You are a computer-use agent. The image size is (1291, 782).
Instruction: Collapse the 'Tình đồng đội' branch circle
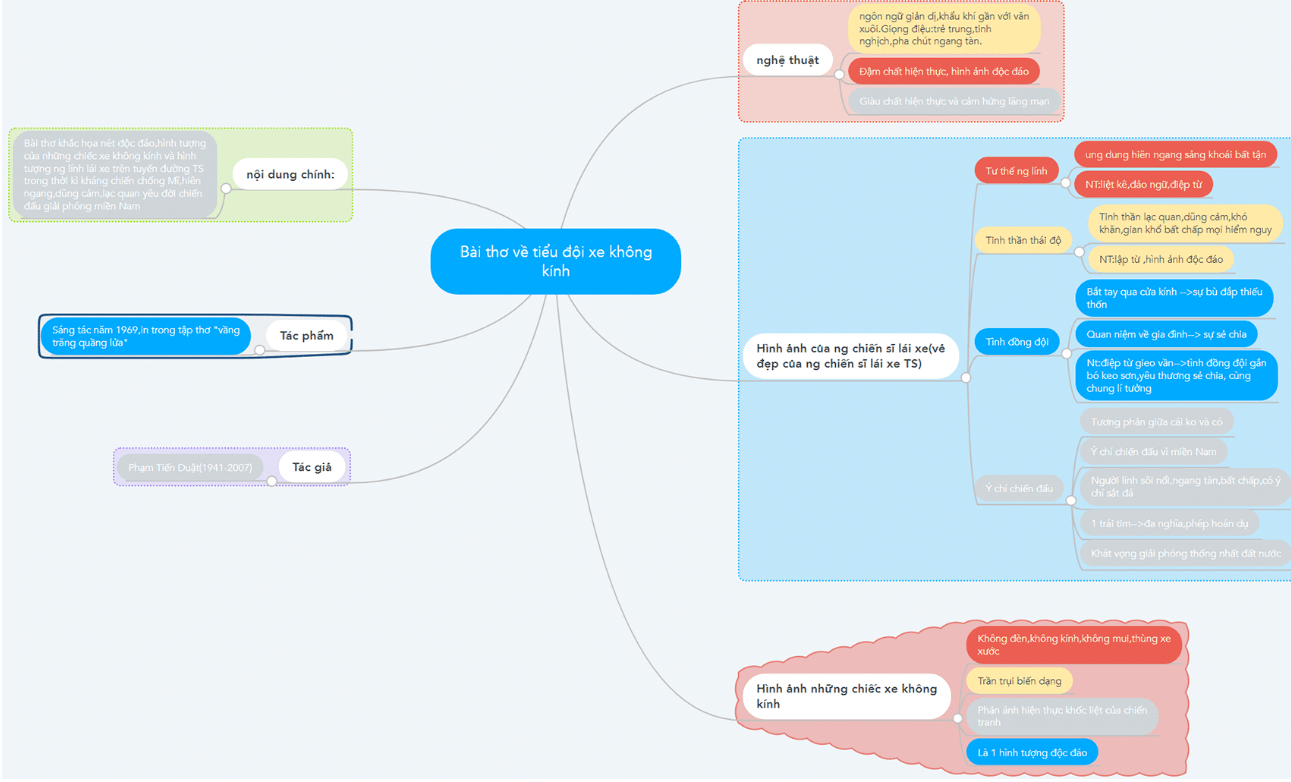[1067, 354]
